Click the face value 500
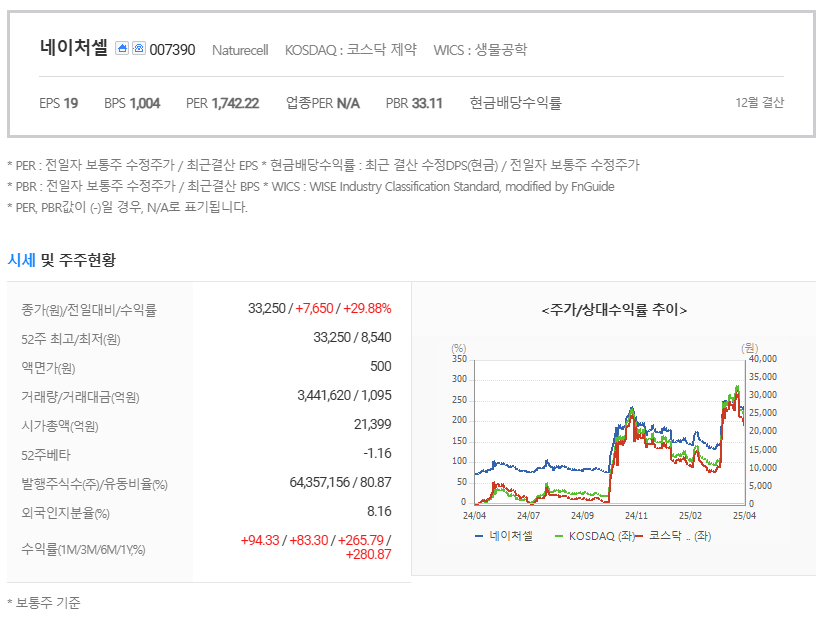The image size is (825, 620). 380,366
